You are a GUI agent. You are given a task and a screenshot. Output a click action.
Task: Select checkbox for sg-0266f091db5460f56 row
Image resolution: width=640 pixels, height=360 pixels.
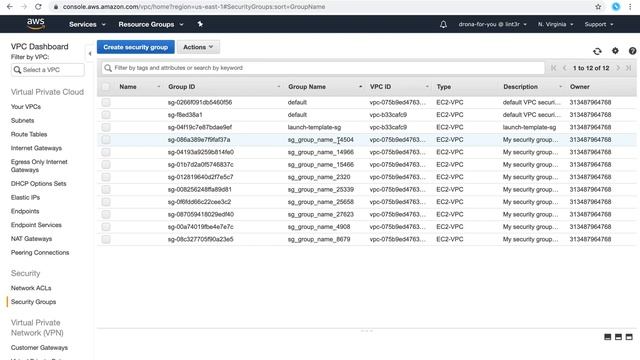106,102
